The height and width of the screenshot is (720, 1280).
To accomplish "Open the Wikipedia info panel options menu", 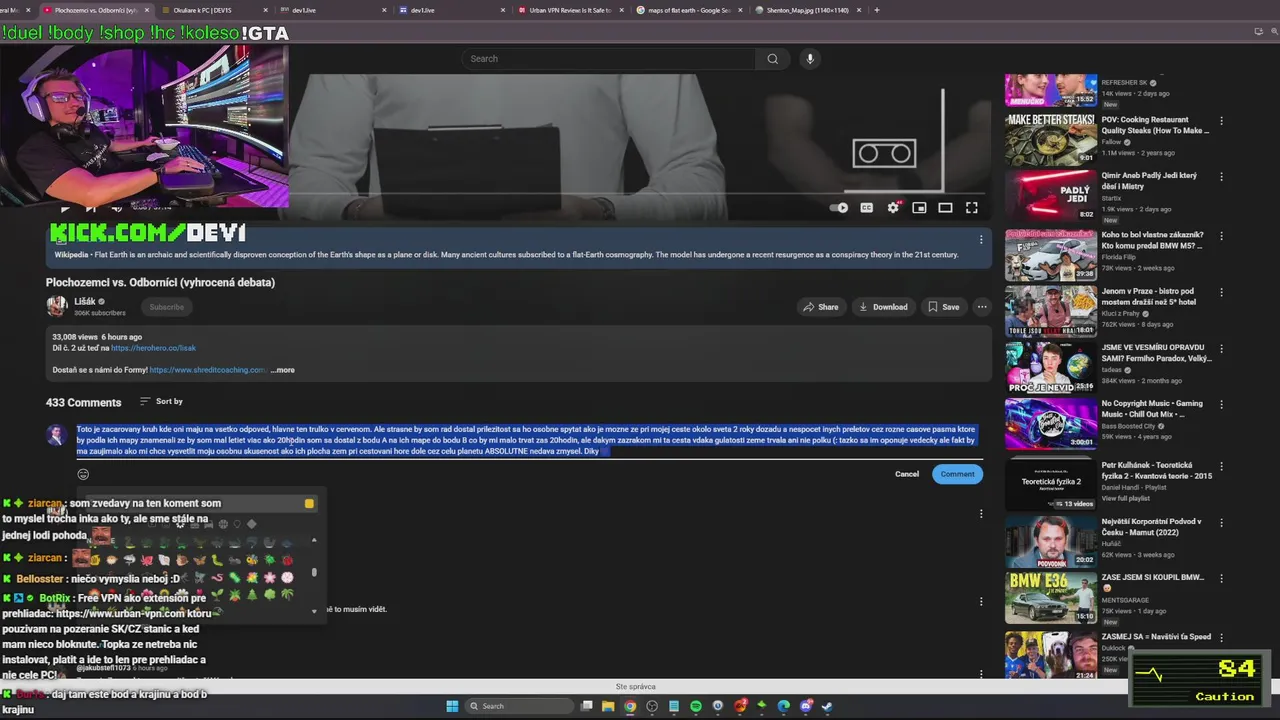I will (x=980, y=240).
